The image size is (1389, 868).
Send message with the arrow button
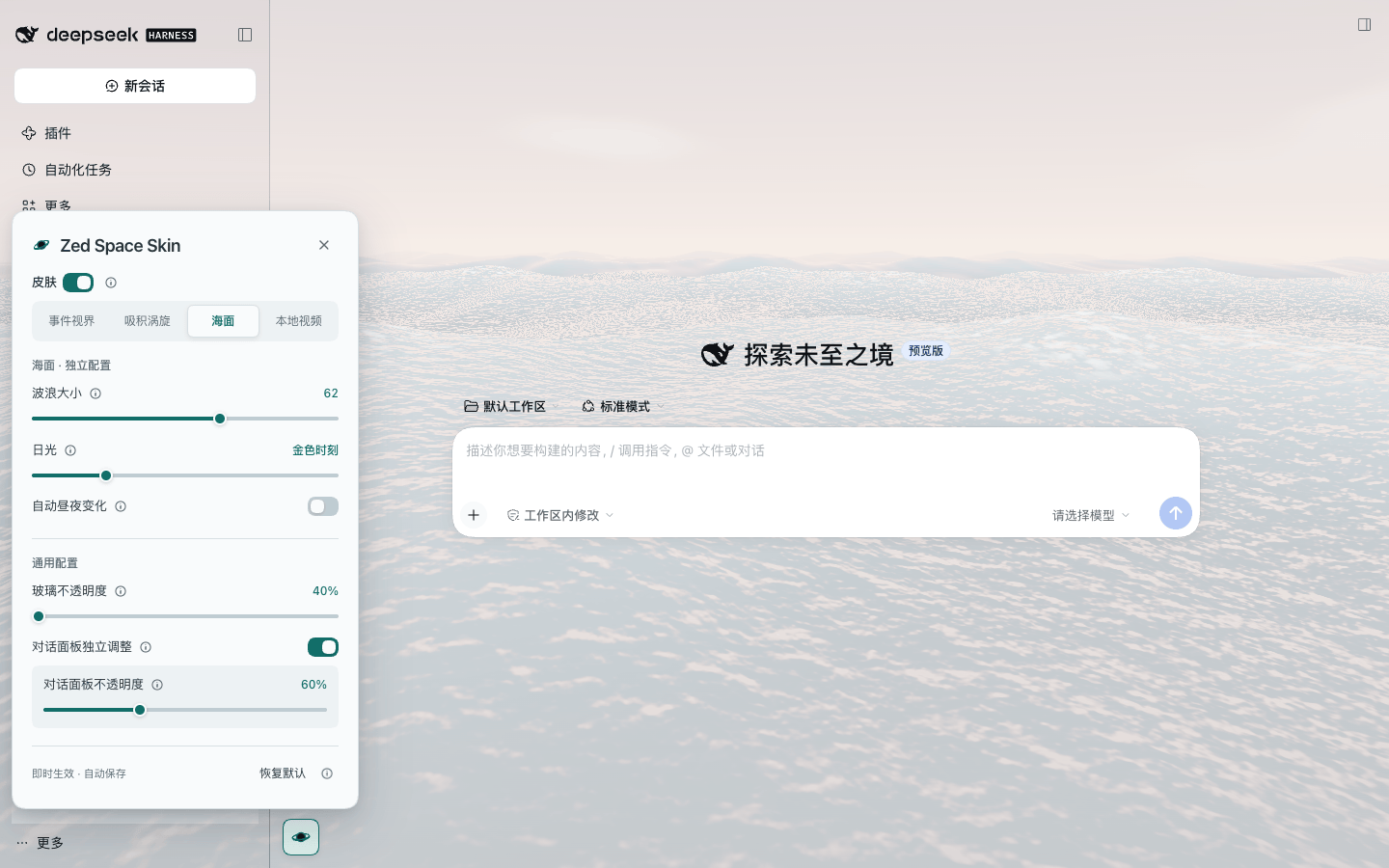1175,513
